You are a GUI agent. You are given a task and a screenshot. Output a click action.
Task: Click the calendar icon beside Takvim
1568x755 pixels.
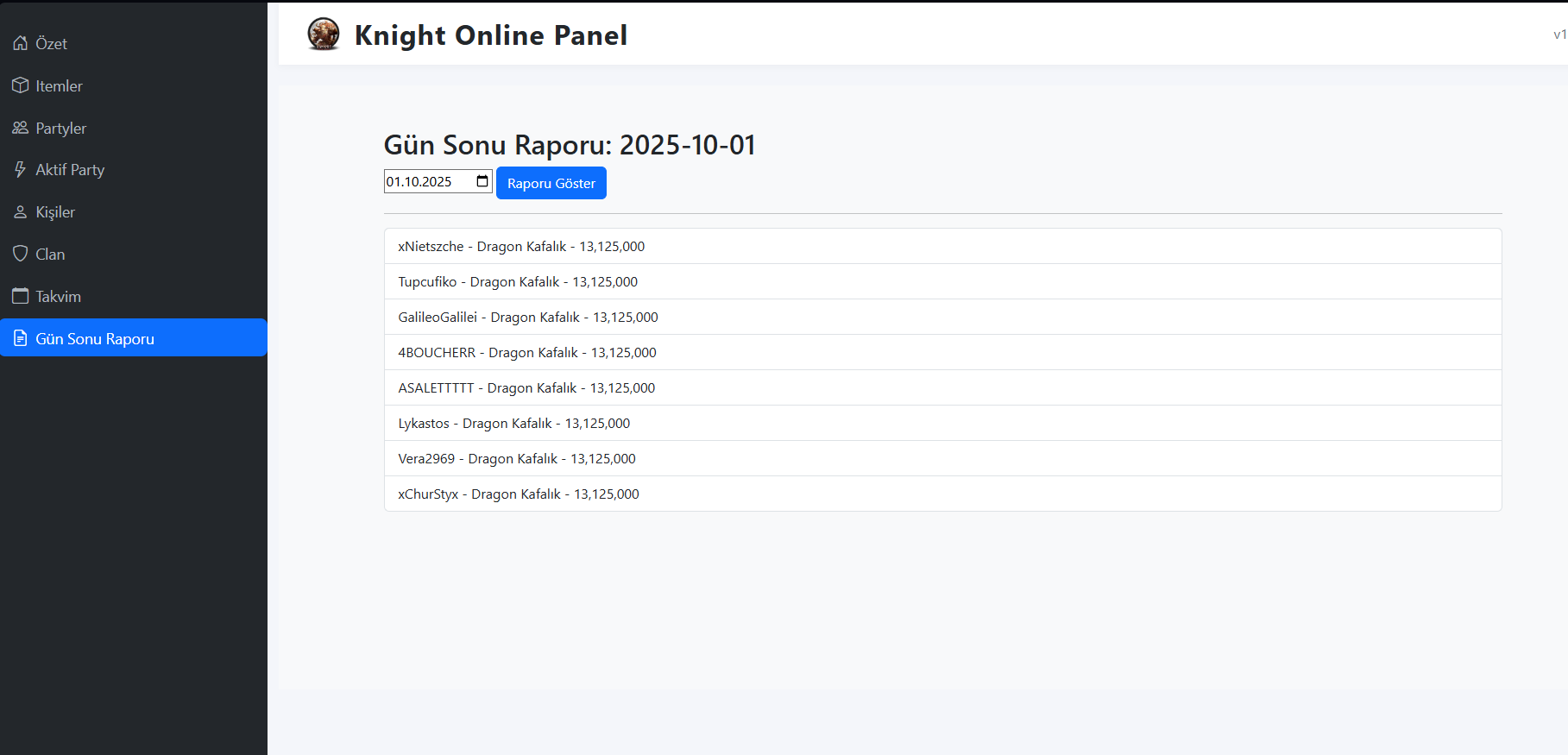coord(20,296)
